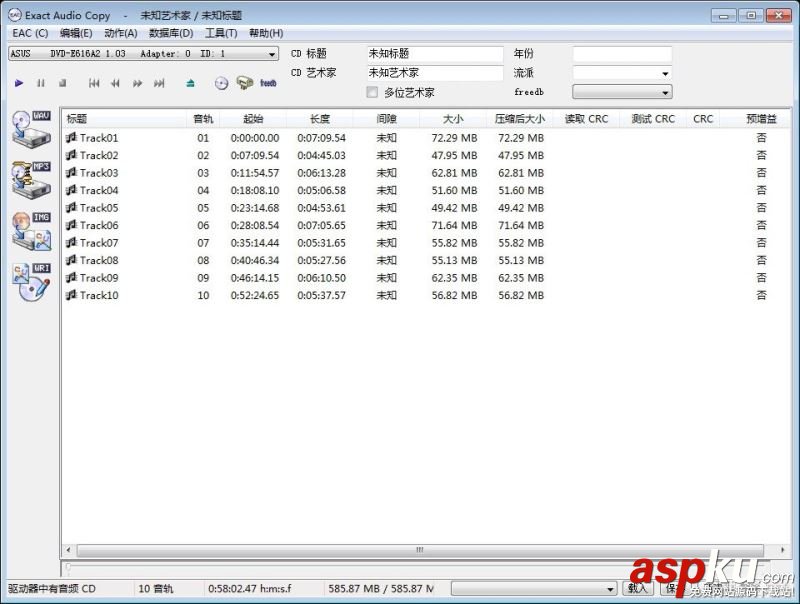Click the 未知标题 CD title field
Screen dimensions: 800x604
tap(434, 53)
